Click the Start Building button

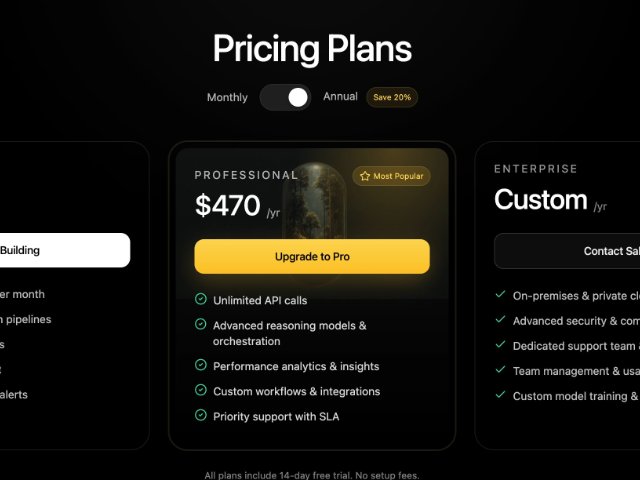(62, 250)
